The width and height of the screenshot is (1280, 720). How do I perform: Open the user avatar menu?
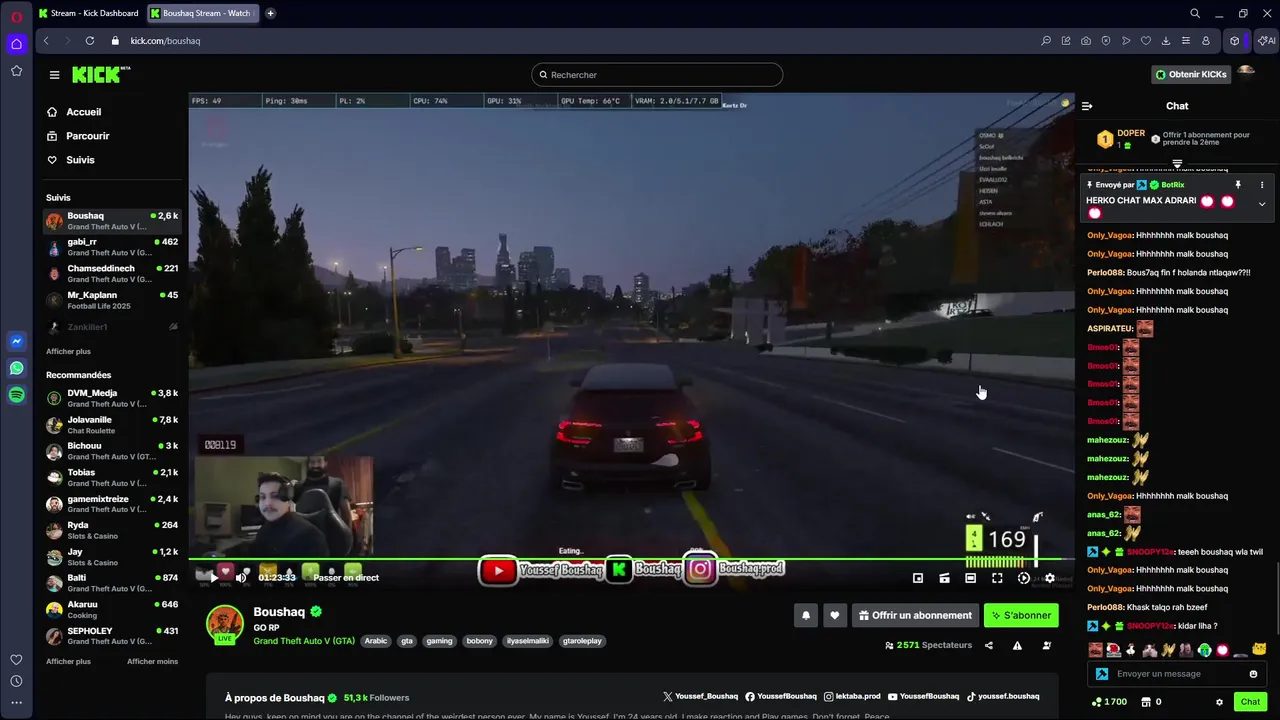click(1246, 72)
